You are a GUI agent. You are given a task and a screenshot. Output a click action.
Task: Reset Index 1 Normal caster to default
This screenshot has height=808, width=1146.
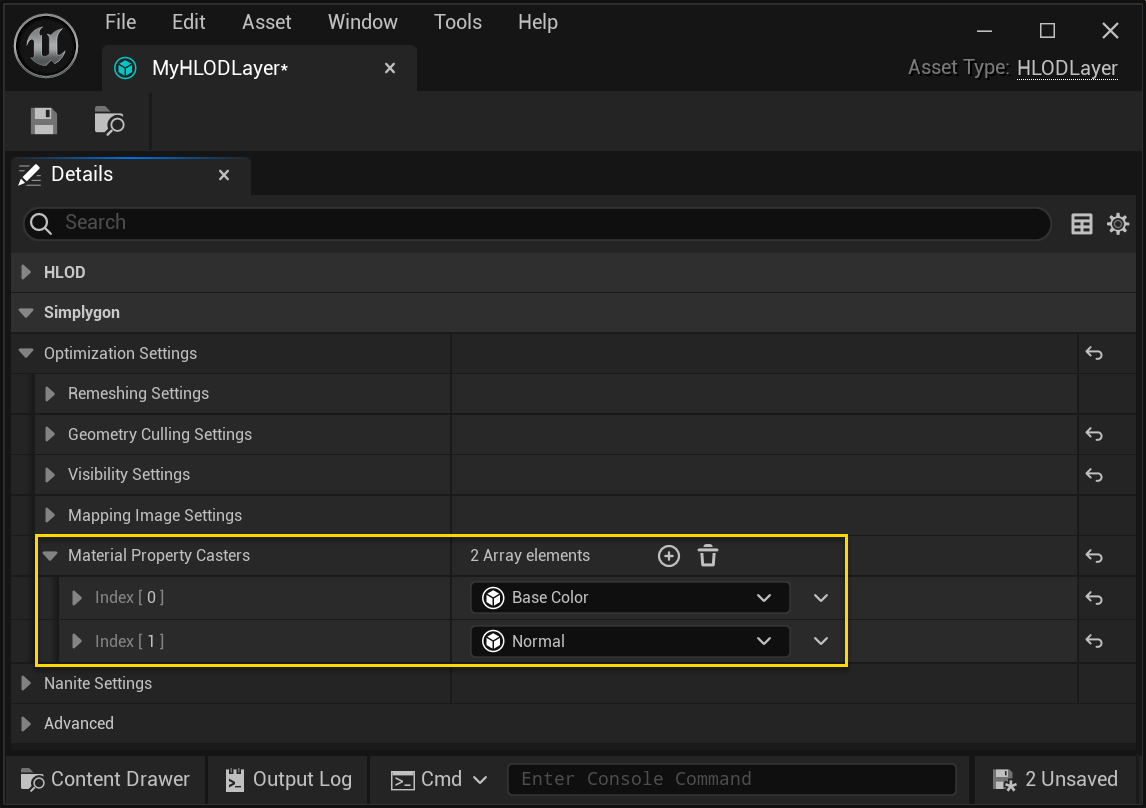click(1094, 642)
